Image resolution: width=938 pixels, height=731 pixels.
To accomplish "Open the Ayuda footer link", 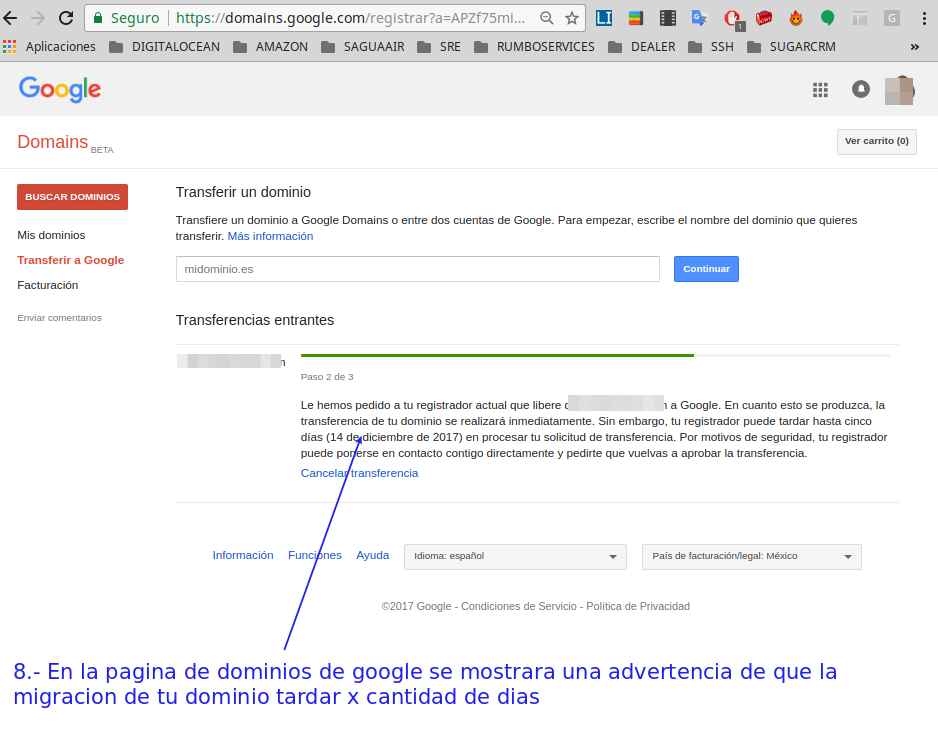I will 373,555.
